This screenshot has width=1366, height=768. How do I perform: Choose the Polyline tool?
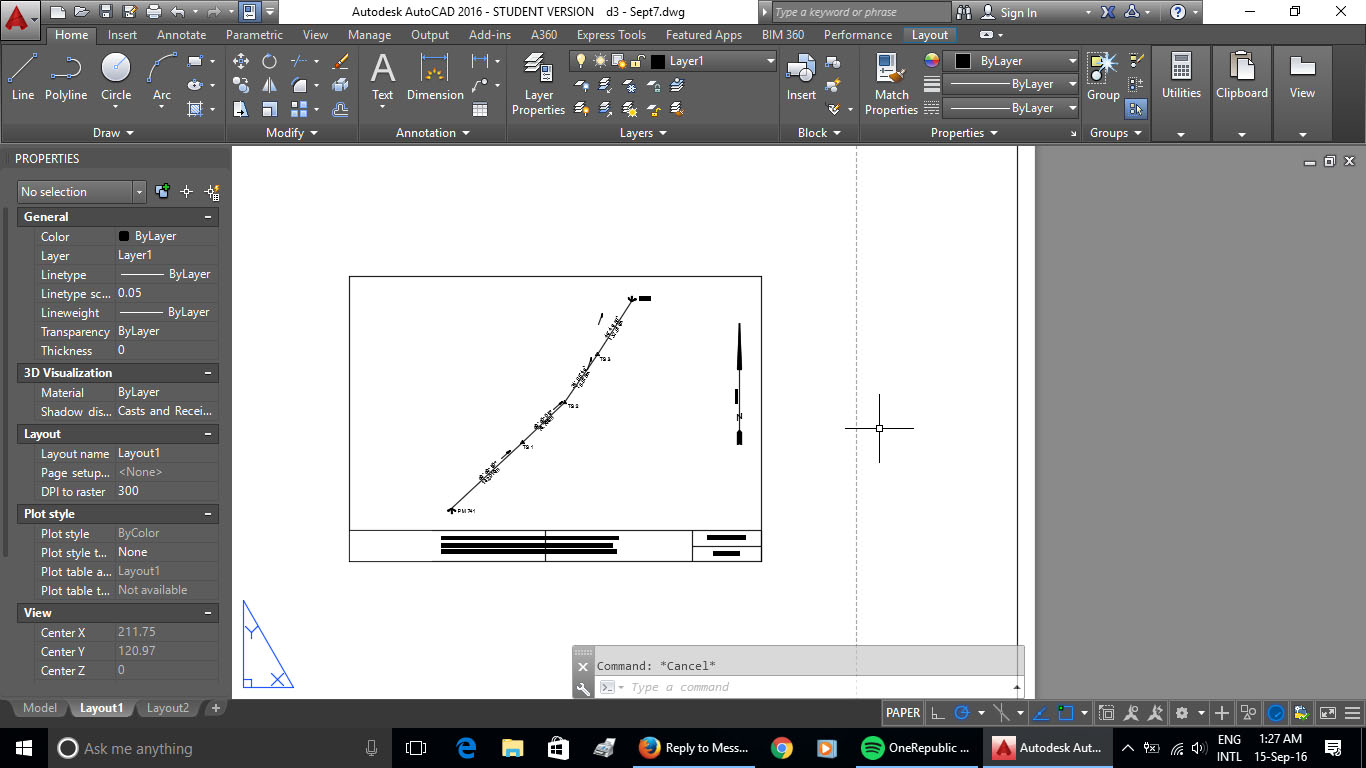tap(66, 77)
